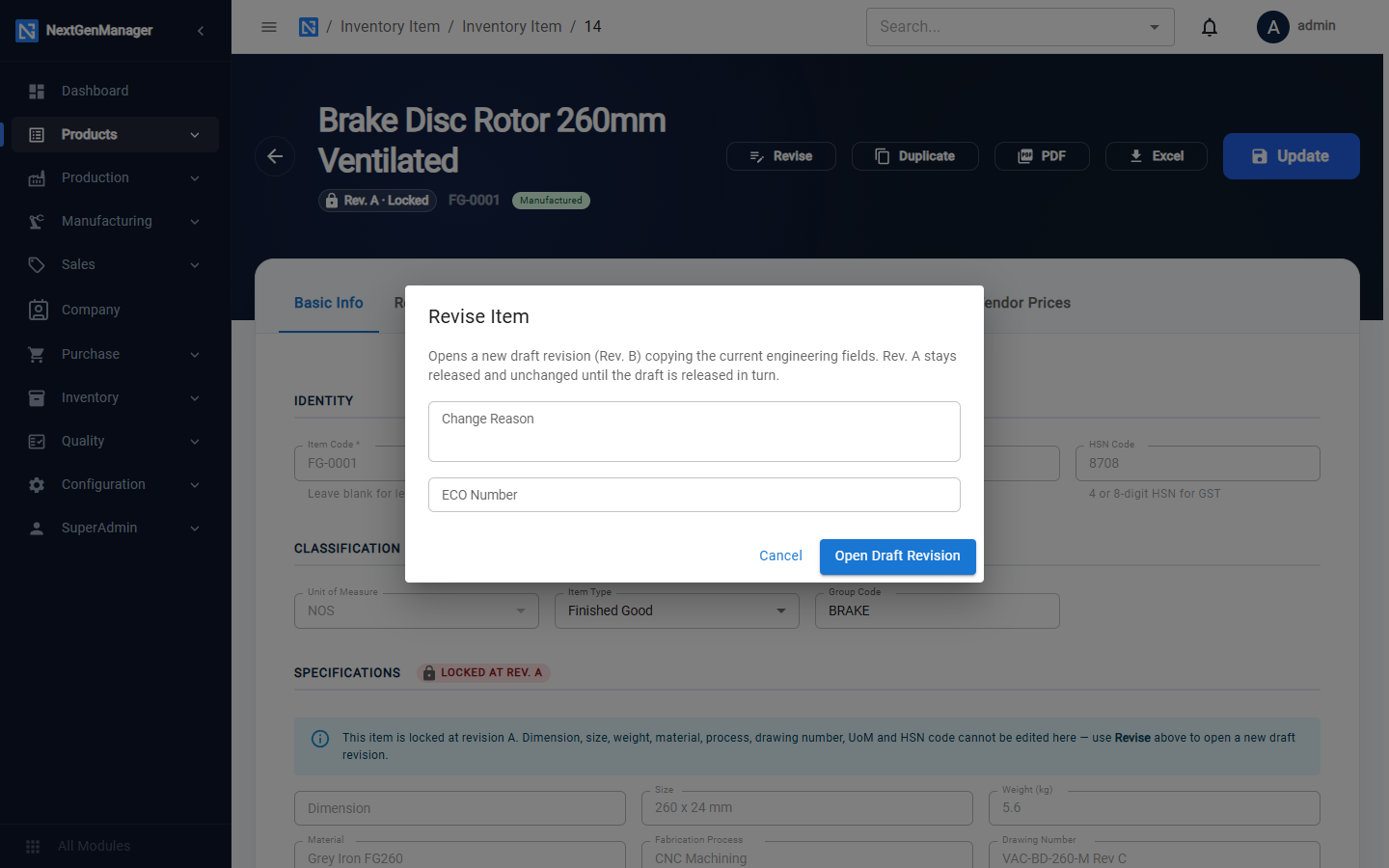Download item as Excel
This screenshot has height=868, width=1389.
pos(1157,156)
